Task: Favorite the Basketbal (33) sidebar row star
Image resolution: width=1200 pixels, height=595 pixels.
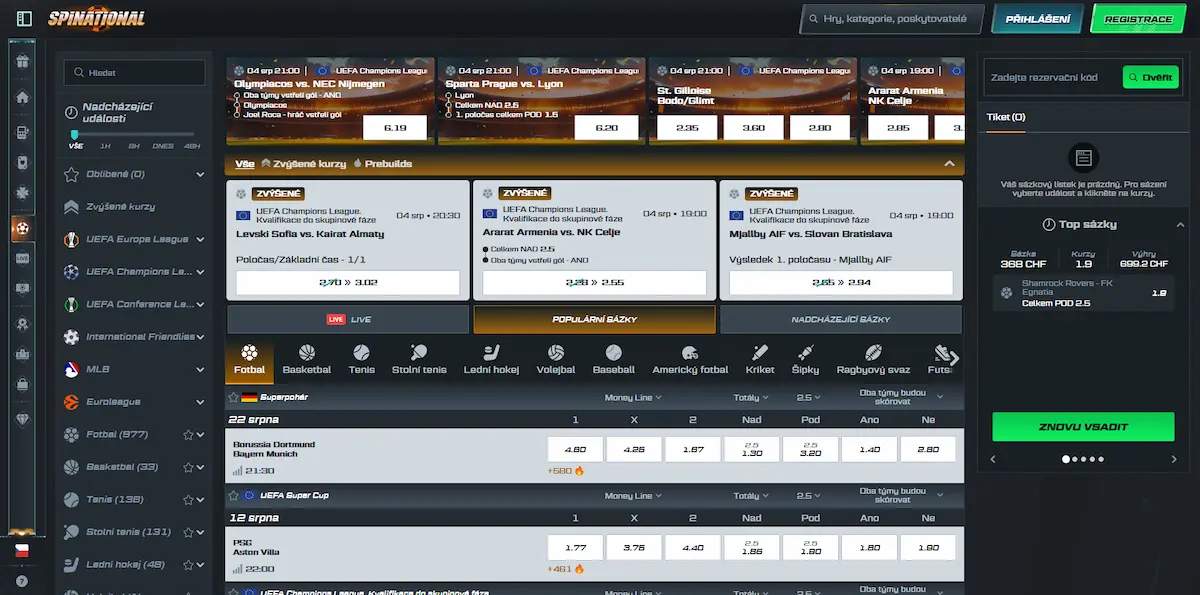Action: 187,467
